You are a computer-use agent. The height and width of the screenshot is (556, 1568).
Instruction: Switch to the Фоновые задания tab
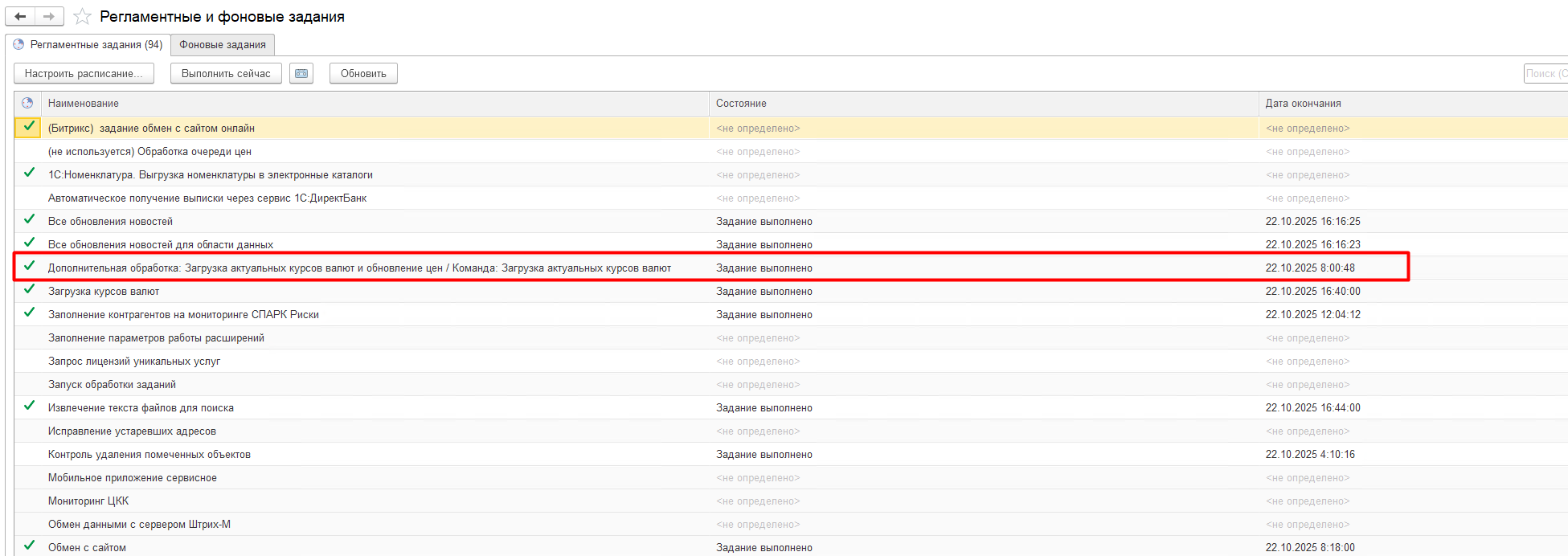[223, 45]
